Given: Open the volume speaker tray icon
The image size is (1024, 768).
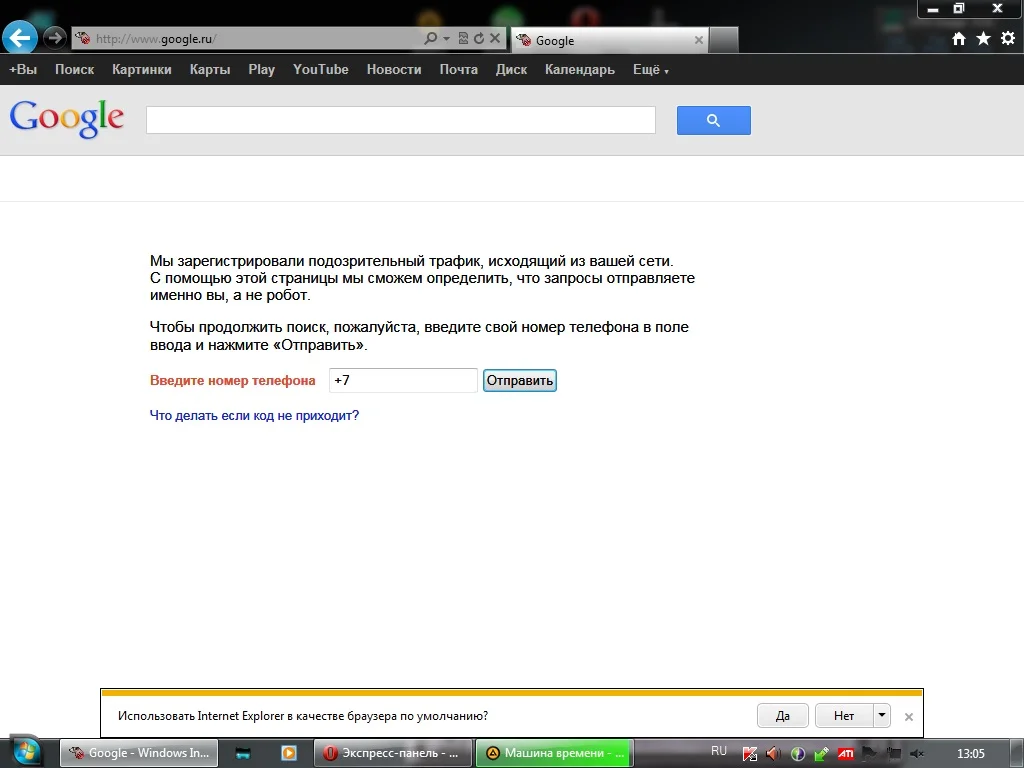Looking at the screenshot, I should pos(773,754).
